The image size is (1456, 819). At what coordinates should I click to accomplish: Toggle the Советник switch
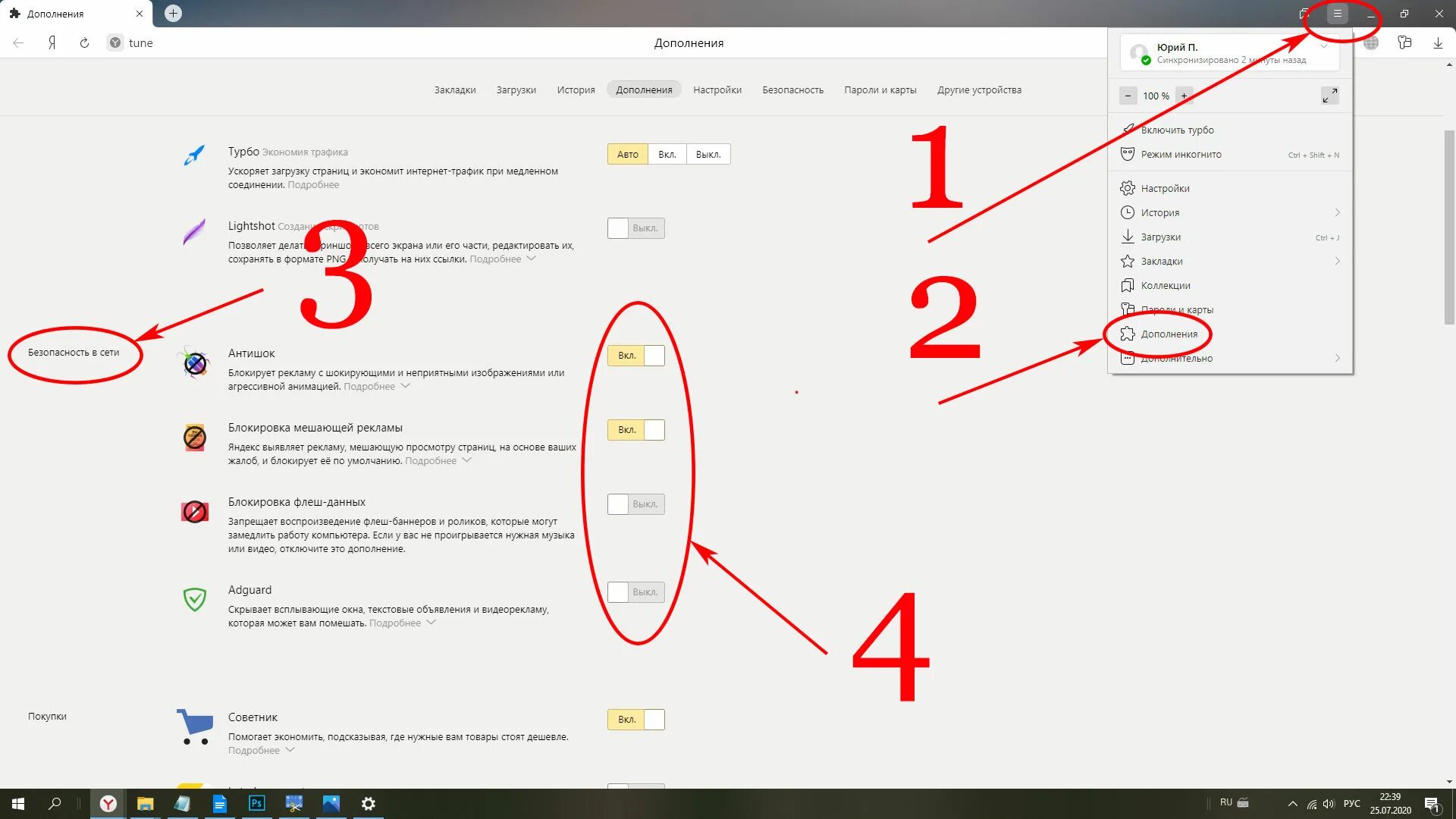636,720
